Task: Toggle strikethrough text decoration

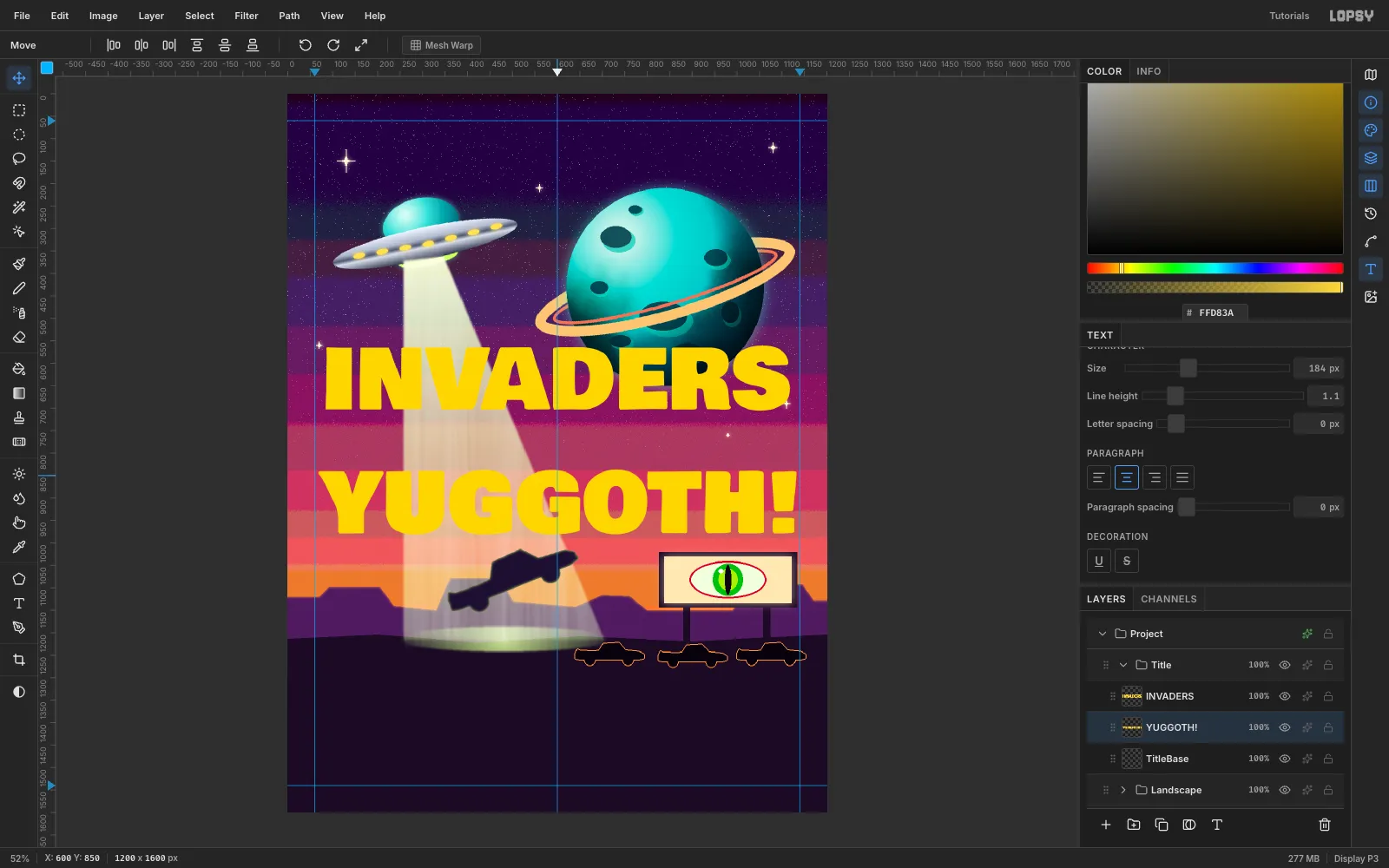Action: [1127, 561]
